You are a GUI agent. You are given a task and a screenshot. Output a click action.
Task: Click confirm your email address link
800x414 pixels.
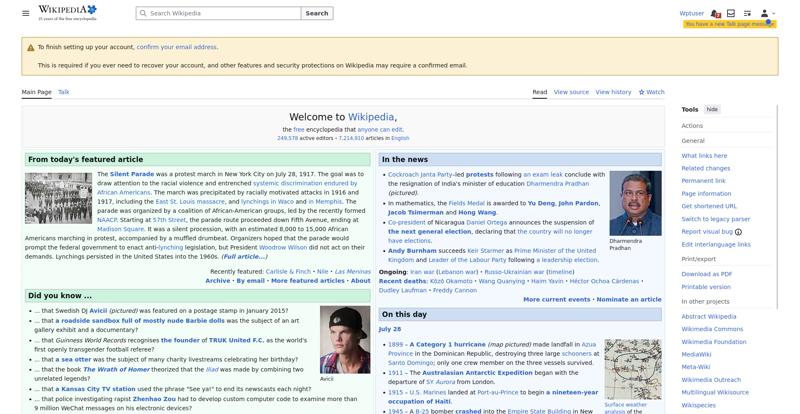[x=177, y=47]
